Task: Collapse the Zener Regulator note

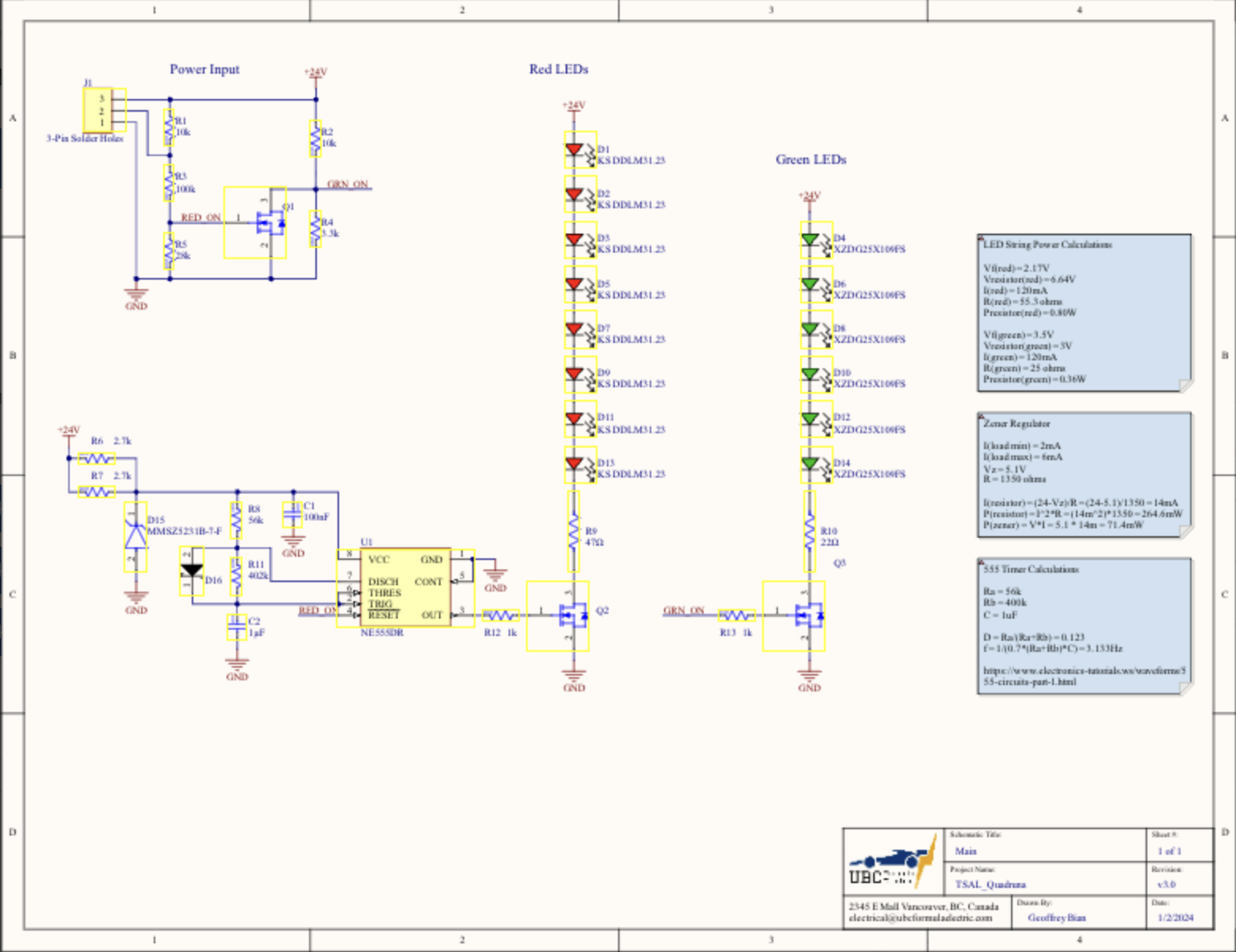Action: [981, 416]
